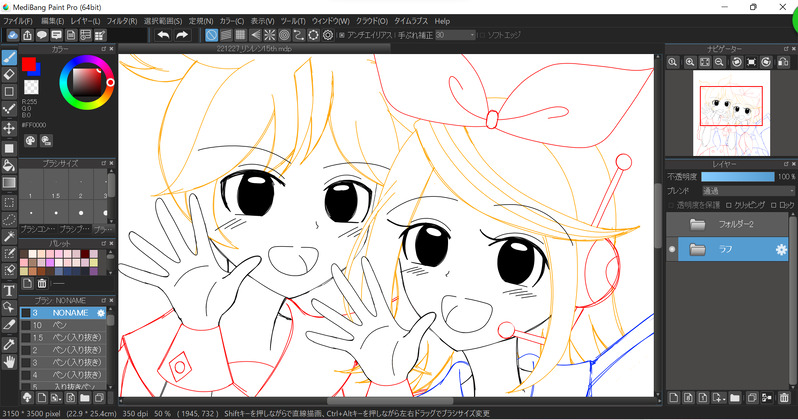Toggle the checkbox for NONAME brush
798x420 pixels.
pos(26,313)
